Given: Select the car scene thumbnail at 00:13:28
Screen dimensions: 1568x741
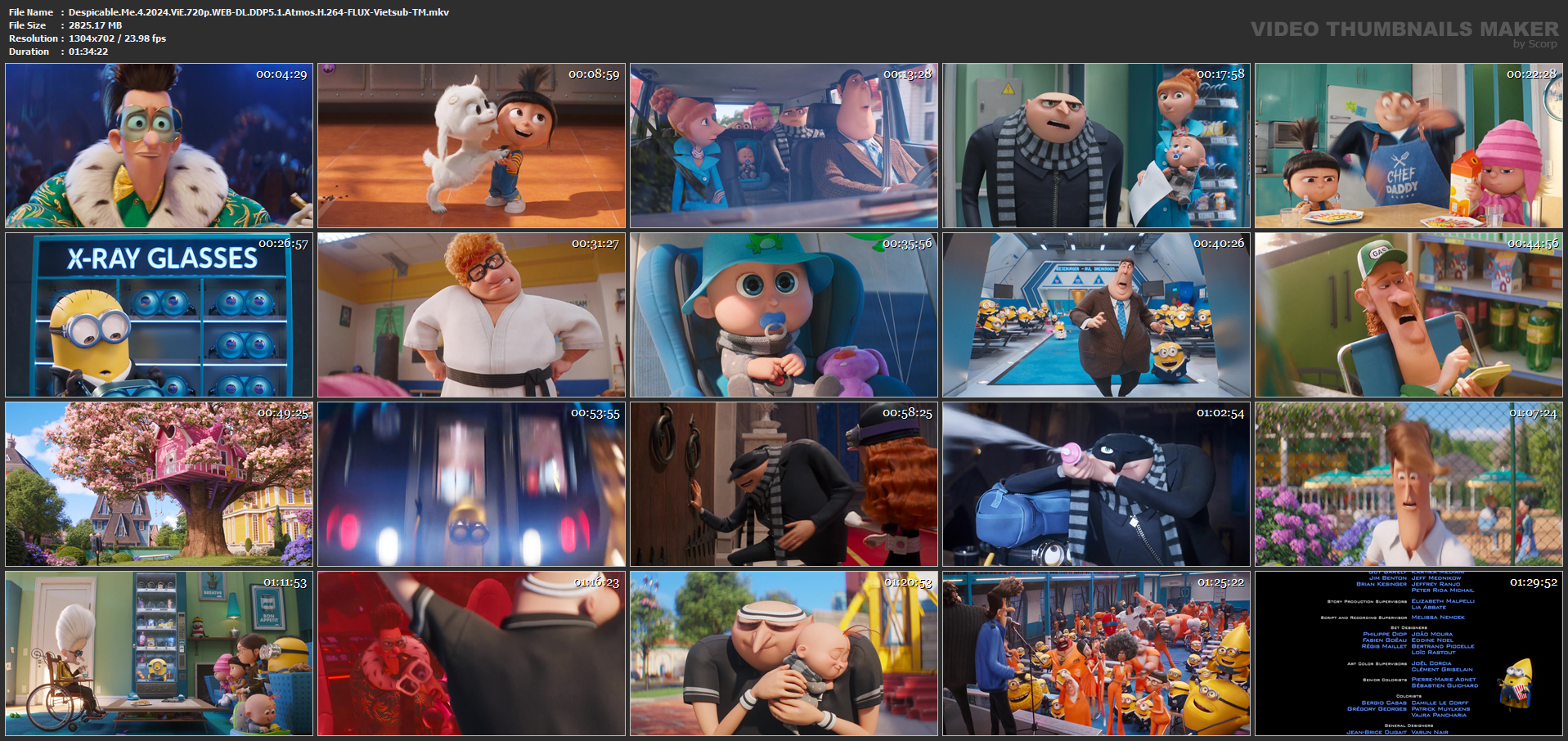Looking at the screenshot, I should click(784, 146).
